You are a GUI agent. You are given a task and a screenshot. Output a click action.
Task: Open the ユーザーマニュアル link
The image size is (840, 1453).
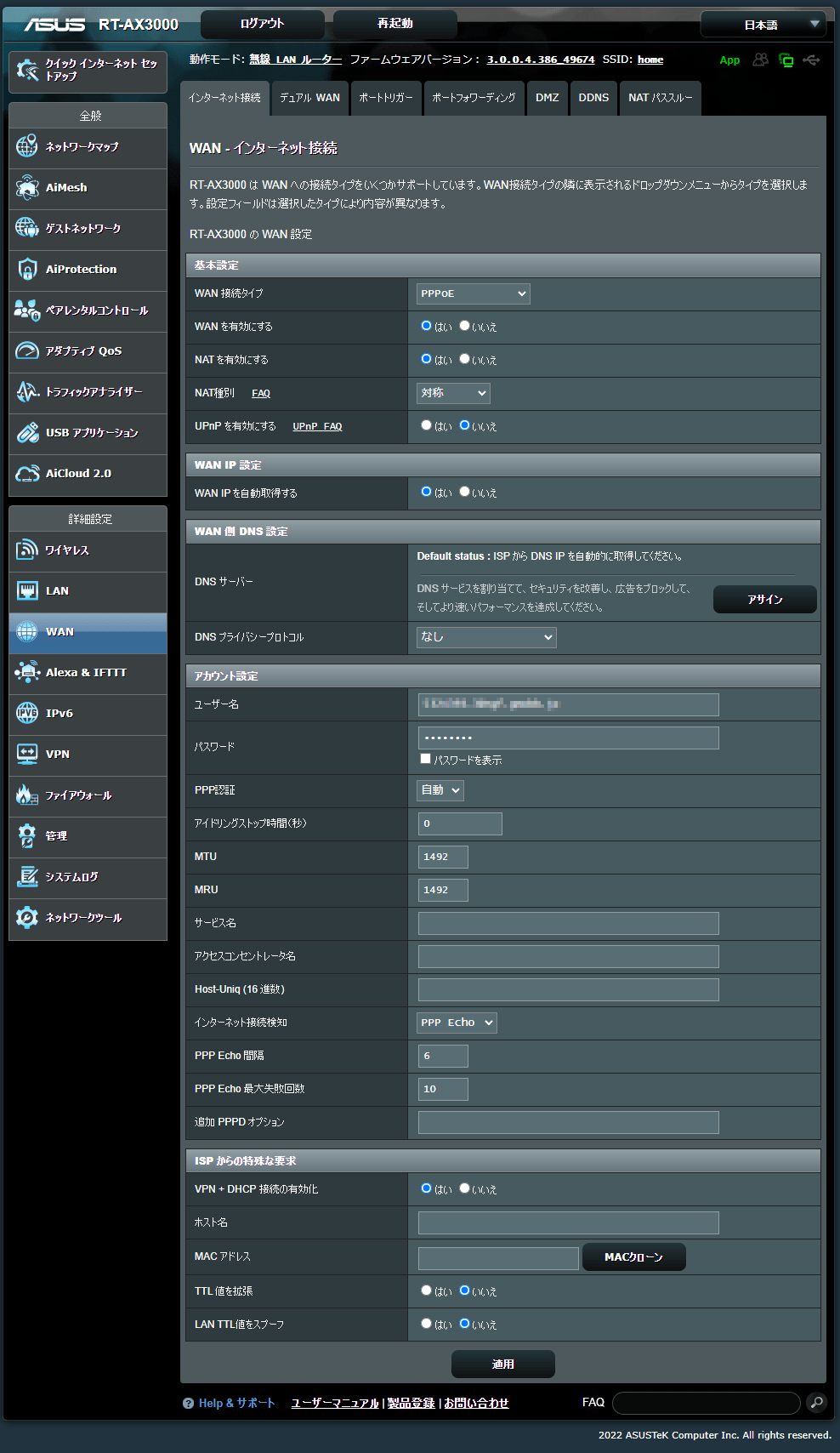tap(335, 1403)
